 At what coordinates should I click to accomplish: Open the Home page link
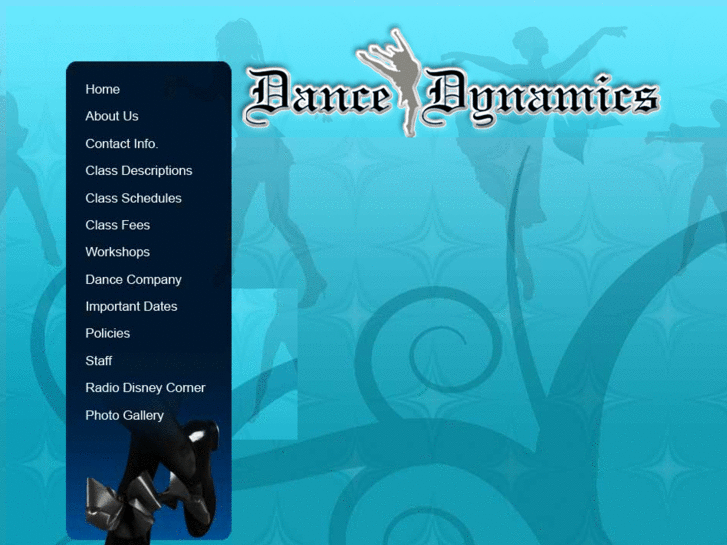102,89
